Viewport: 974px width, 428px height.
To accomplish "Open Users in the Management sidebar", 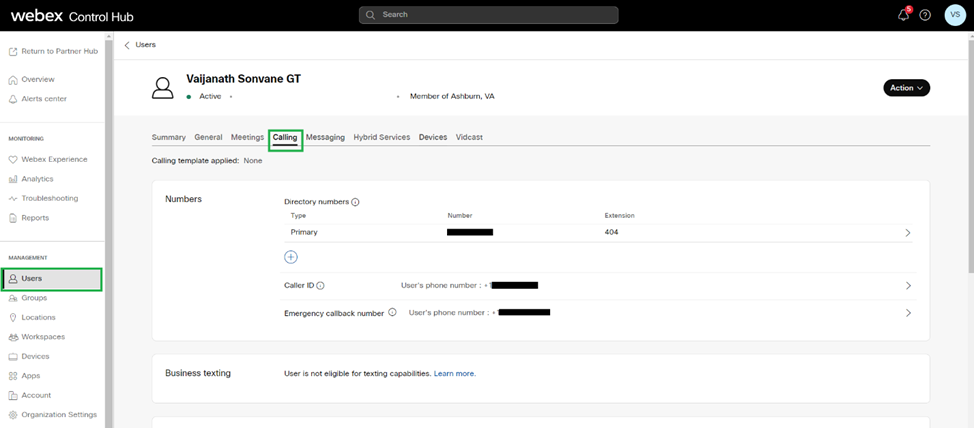I will 52,279.
